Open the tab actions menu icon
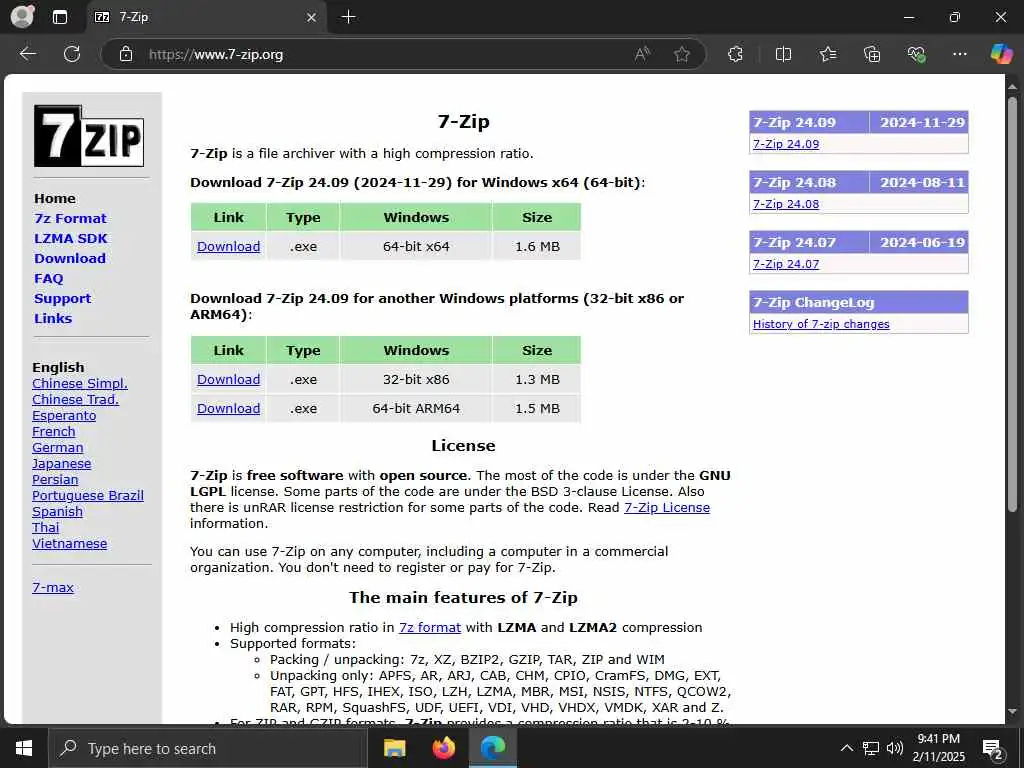Screen dimensions: 1024x768 pyautogui.click(x=59, y=17)
